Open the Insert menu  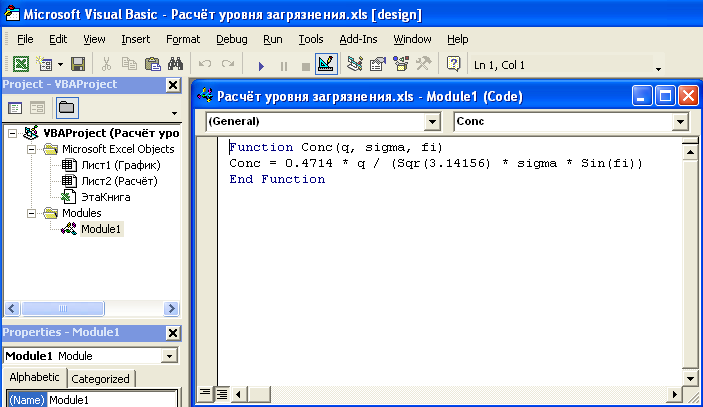135,39
